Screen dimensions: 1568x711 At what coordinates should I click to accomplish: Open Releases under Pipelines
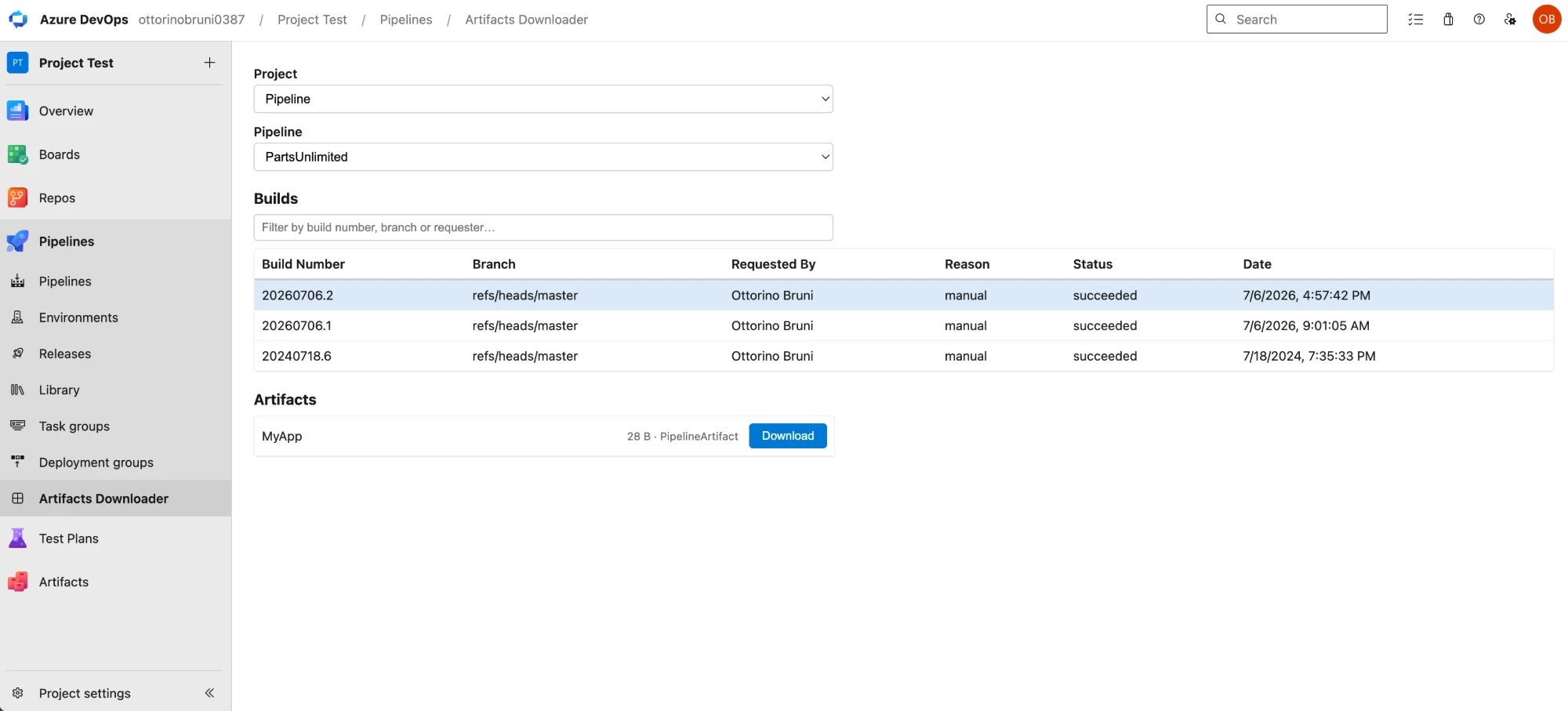click(65, 354)
